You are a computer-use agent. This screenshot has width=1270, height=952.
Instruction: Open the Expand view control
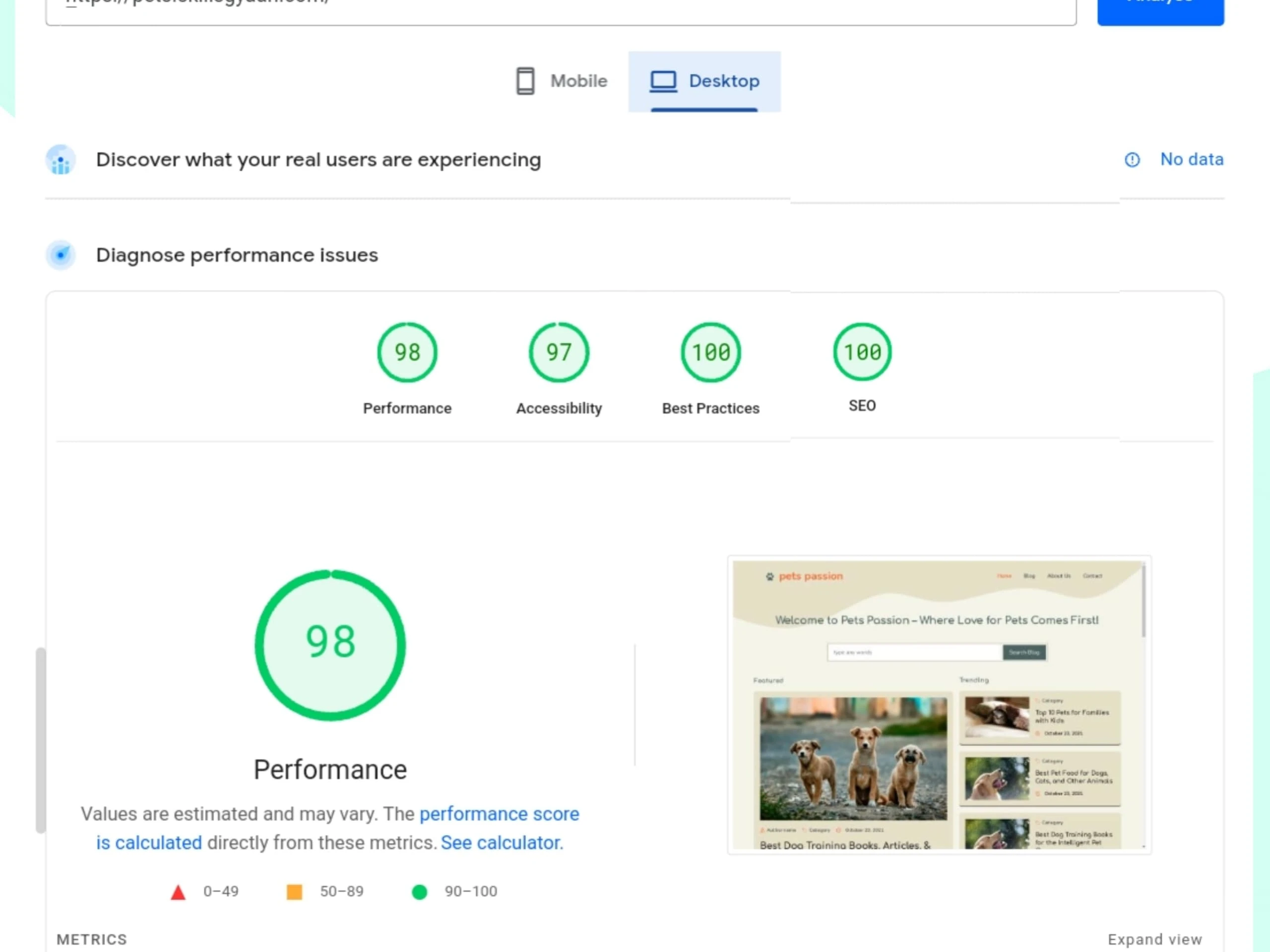coord(1155,940)
